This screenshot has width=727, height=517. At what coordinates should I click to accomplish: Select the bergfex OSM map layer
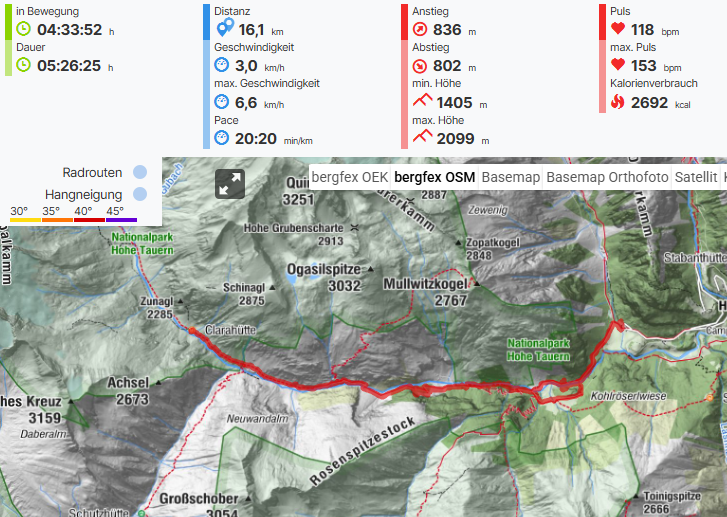coord(434,177)
